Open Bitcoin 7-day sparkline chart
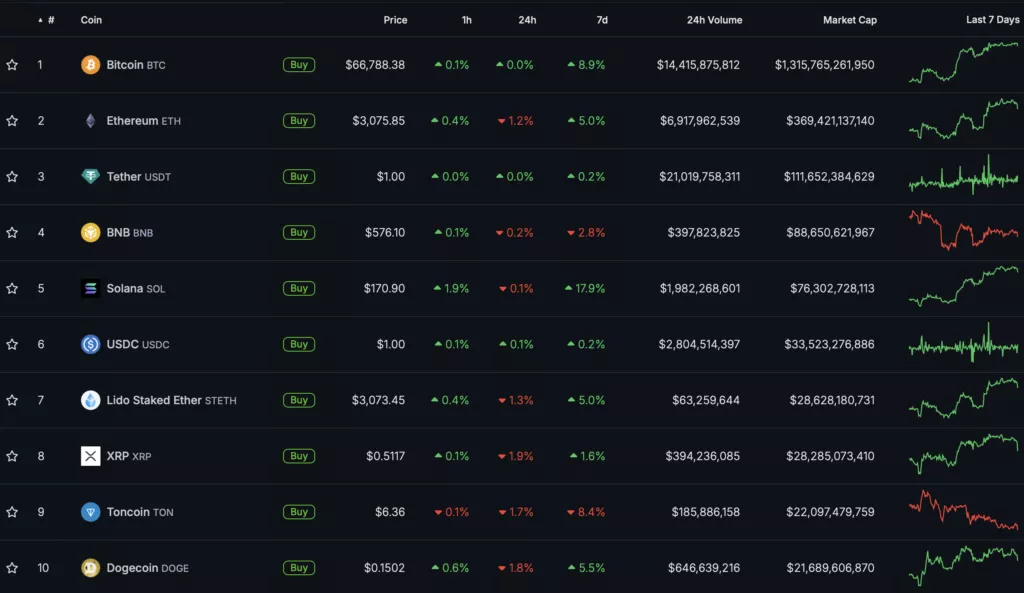 [x=963, y=63]
